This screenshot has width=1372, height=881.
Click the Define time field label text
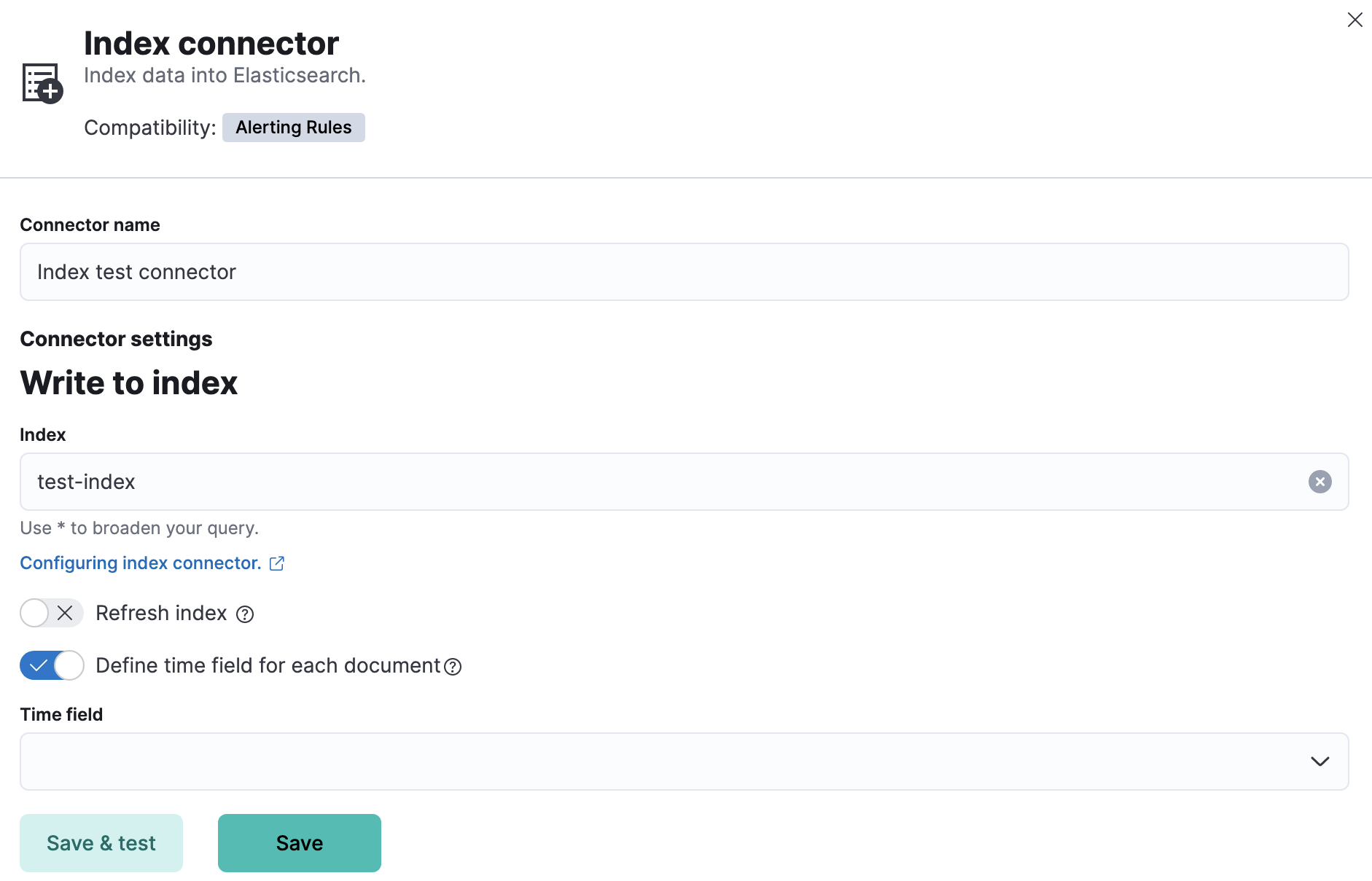click(268, 666)
